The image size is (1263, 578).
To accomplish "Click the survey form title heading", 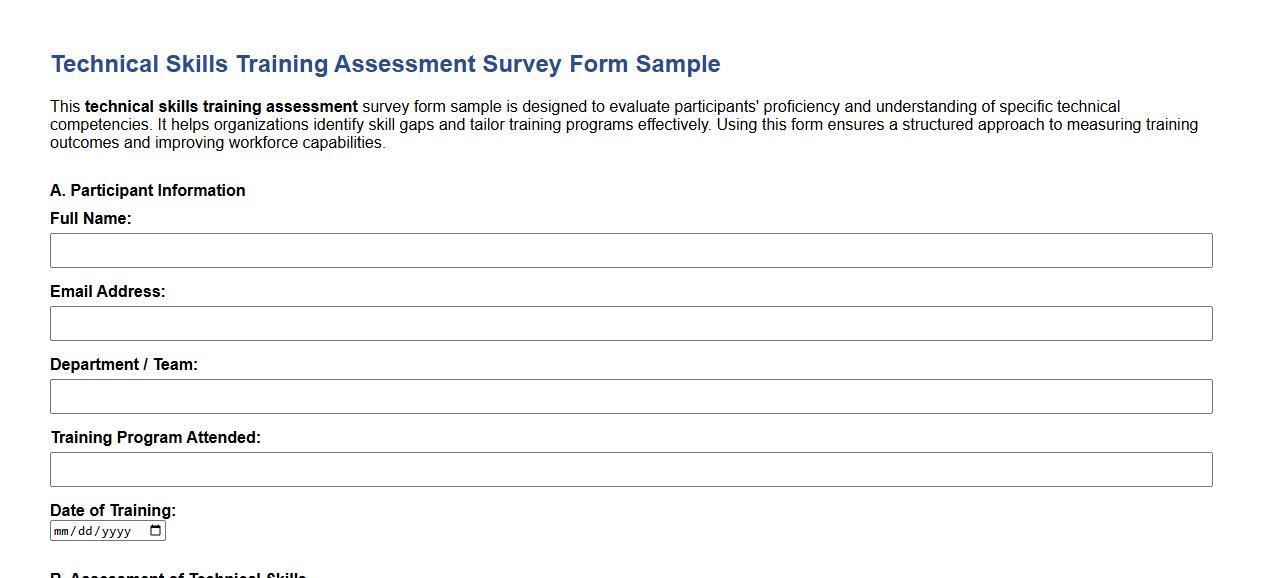I will pyautogui.click(x=385, y=63).
